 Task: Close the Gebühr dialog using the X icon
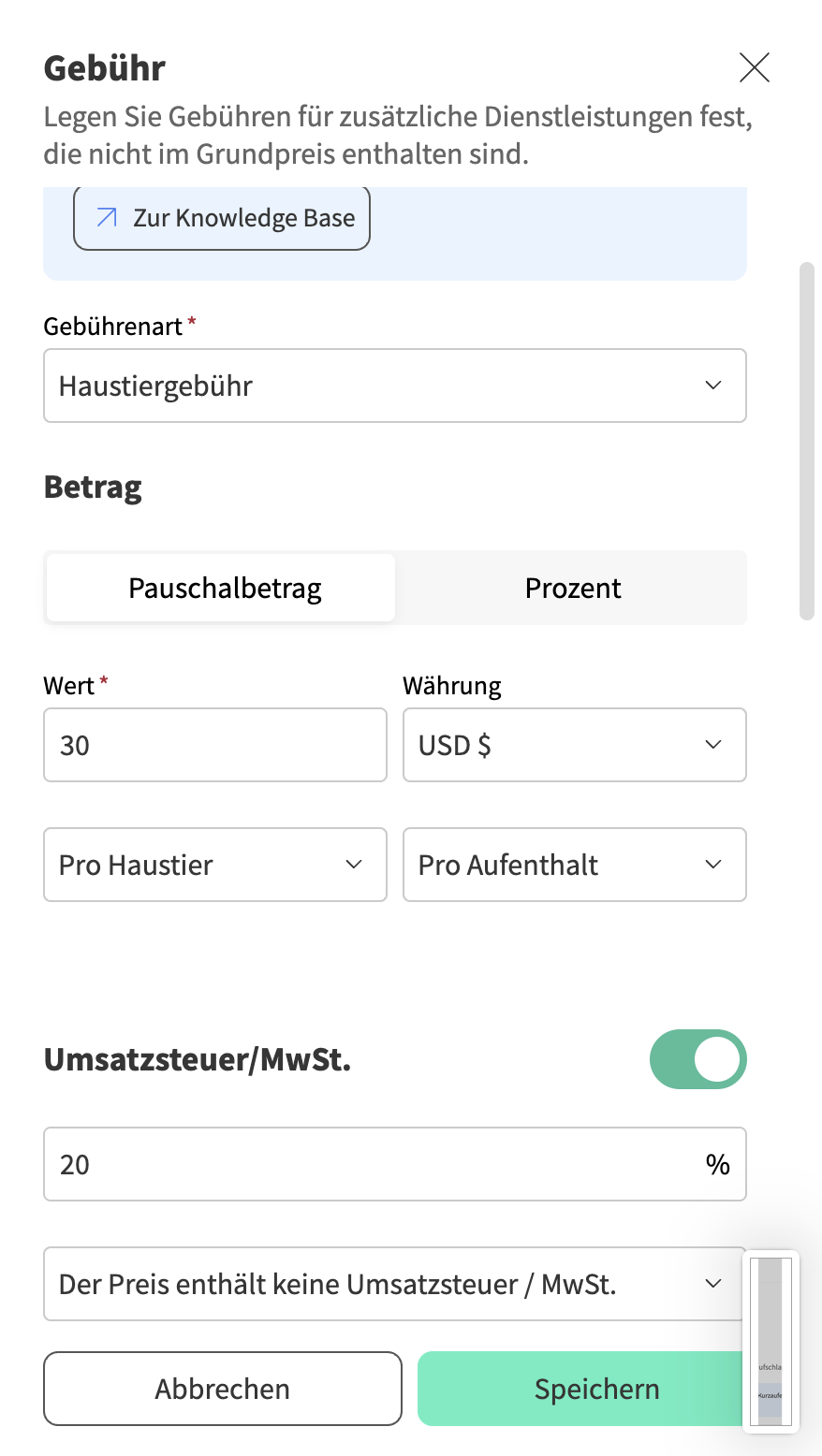pyautogui.click(x=755, y=67)
